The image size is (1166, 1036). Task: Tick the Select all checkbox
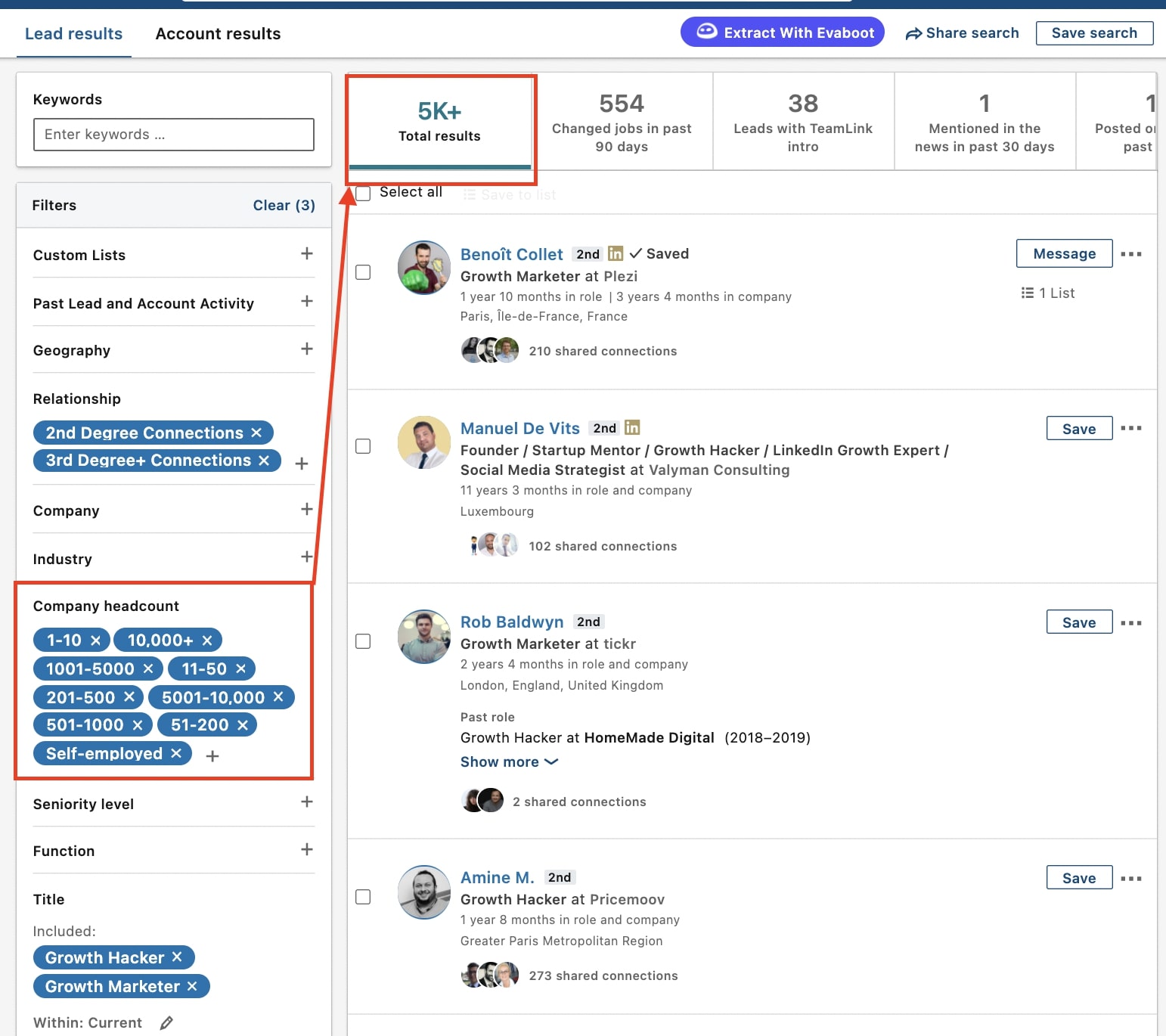coord(363,193)
